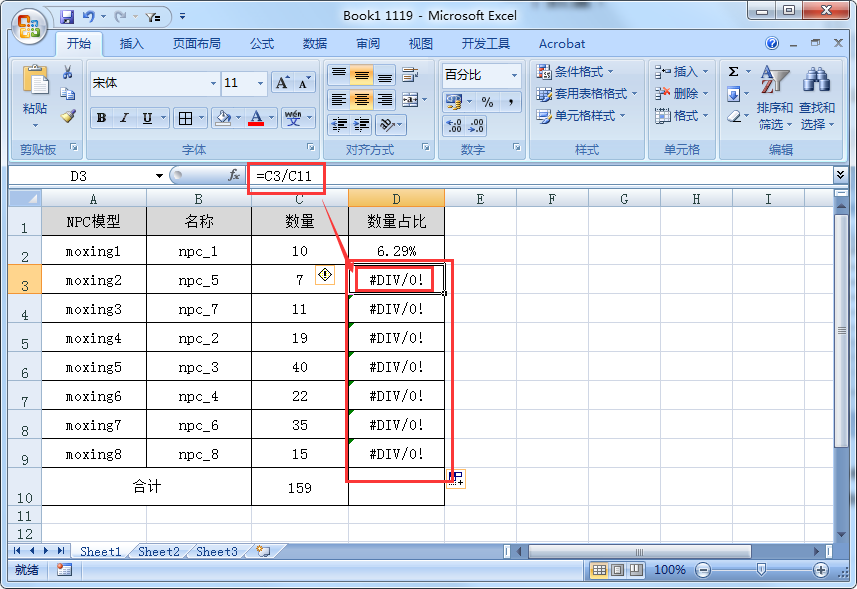Save the workbook with the floppy icon
This screenshot has width=857, height=589.
(x=67, y=17)
